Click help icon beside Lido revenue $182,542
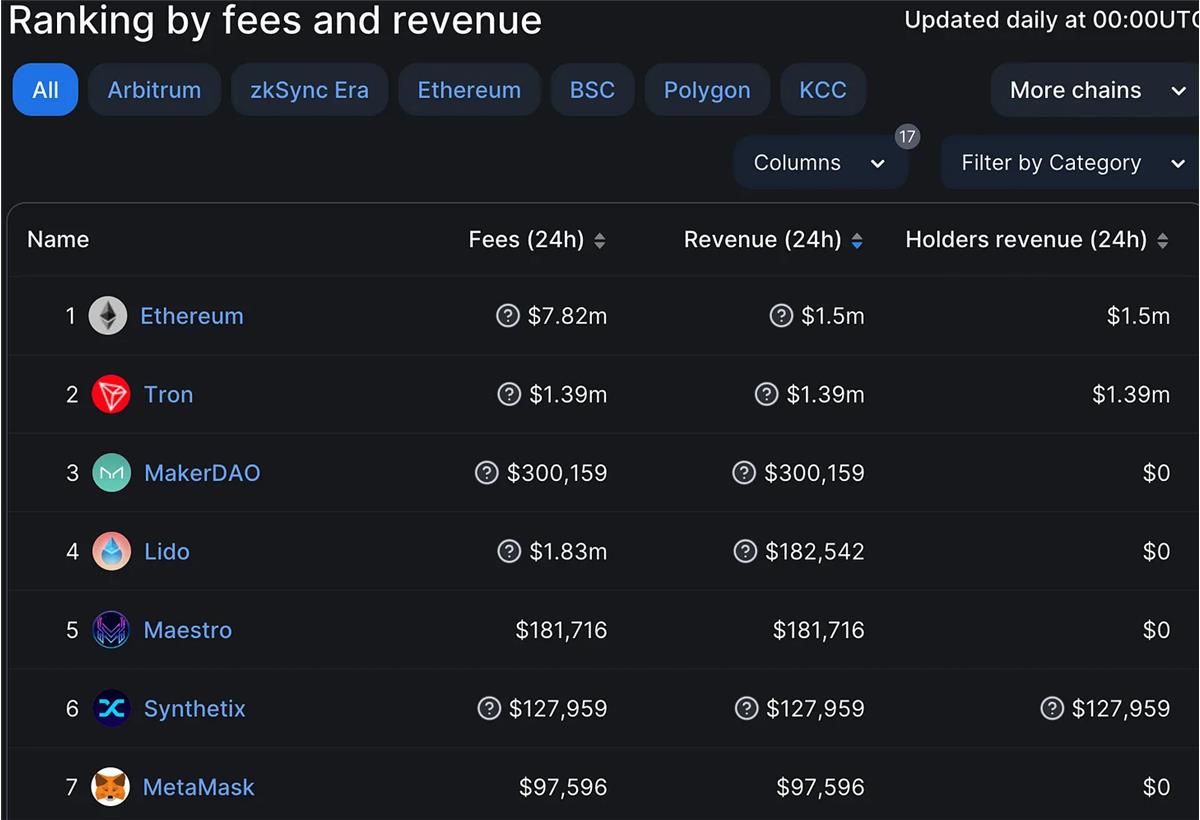The image size is (1200, 820). click(745, 552)
